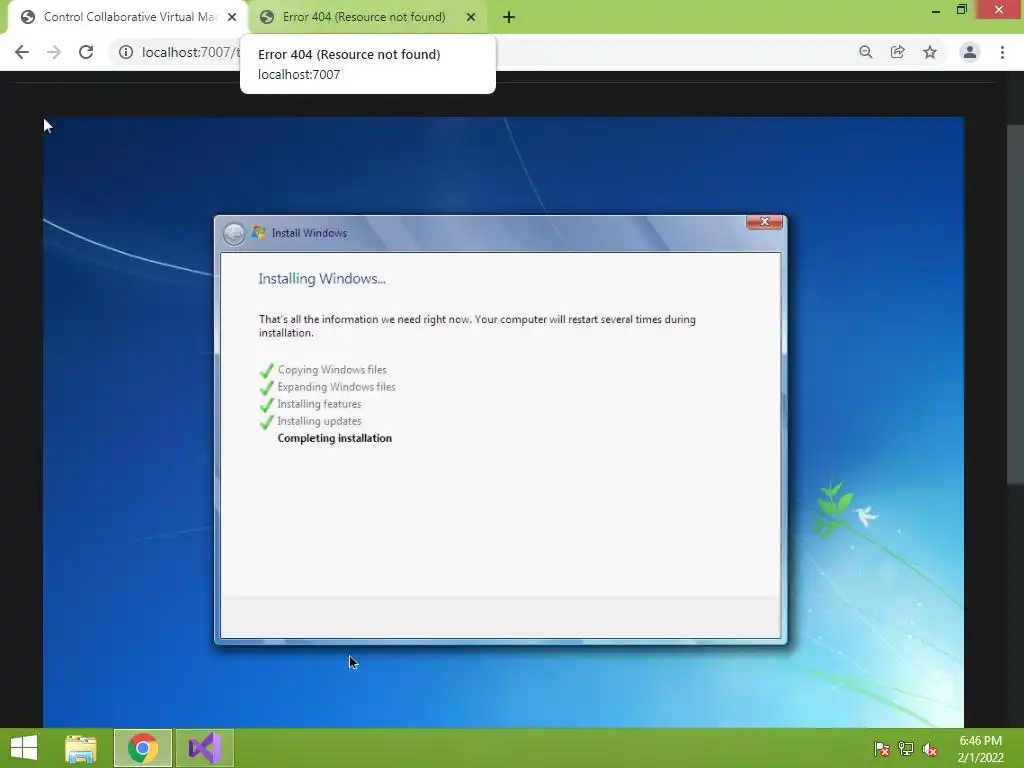Select 'Copying Windows files' step text
Screen dimensions: 1024x768
pyautogui.click(x=332, y=370)
